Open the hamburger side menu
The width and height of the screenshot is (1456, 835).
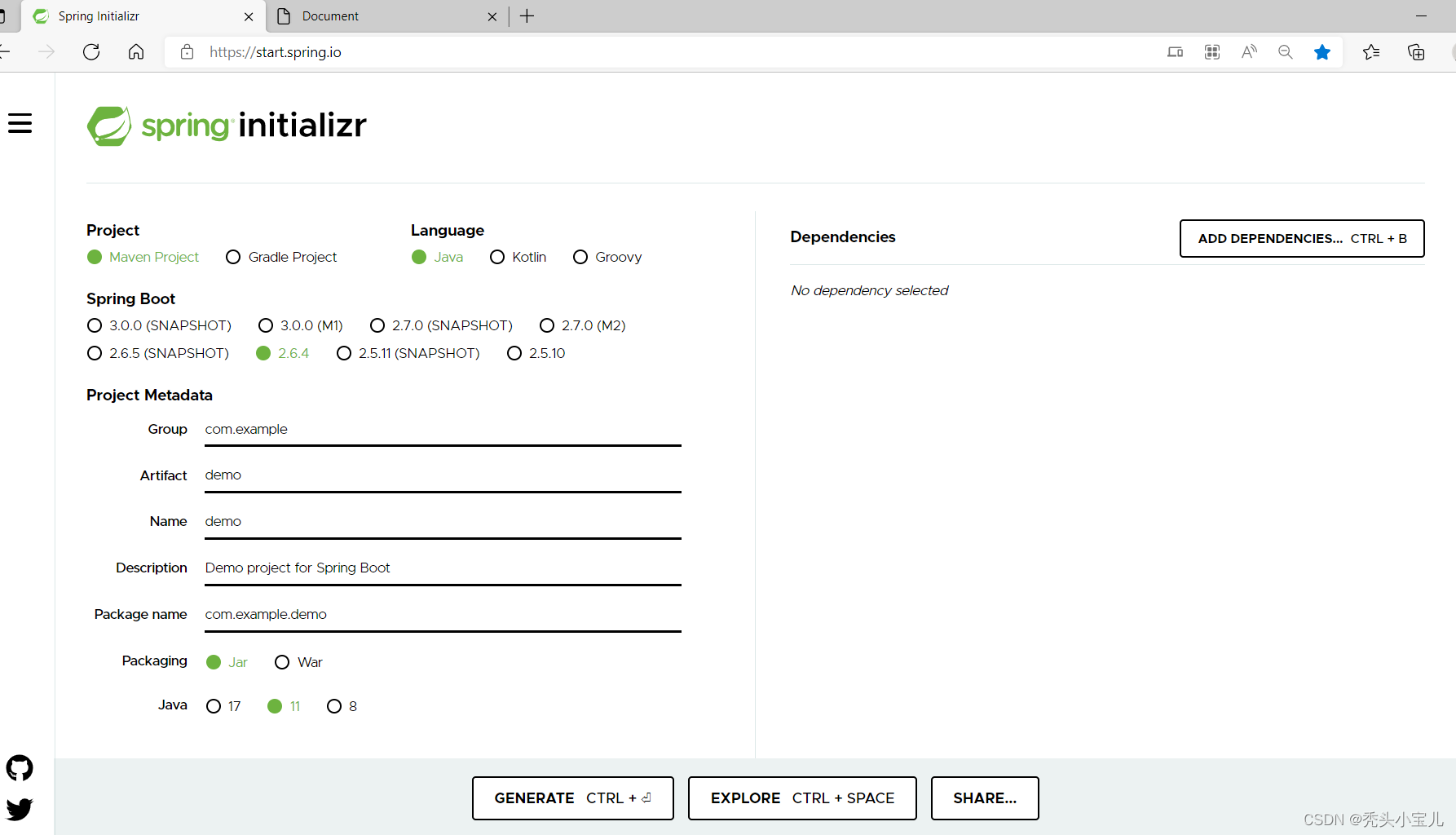point(20,123)
